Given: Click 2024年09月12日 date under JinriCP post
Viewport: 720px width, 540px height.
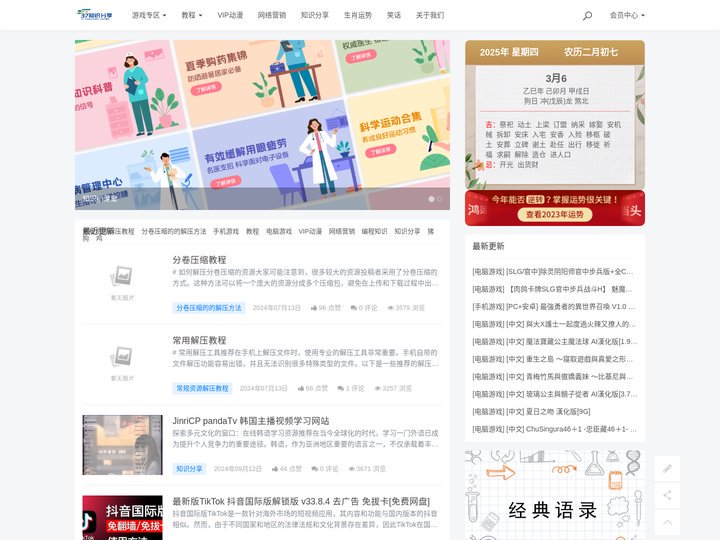Looking at the screenshot, I should (237, 469).
